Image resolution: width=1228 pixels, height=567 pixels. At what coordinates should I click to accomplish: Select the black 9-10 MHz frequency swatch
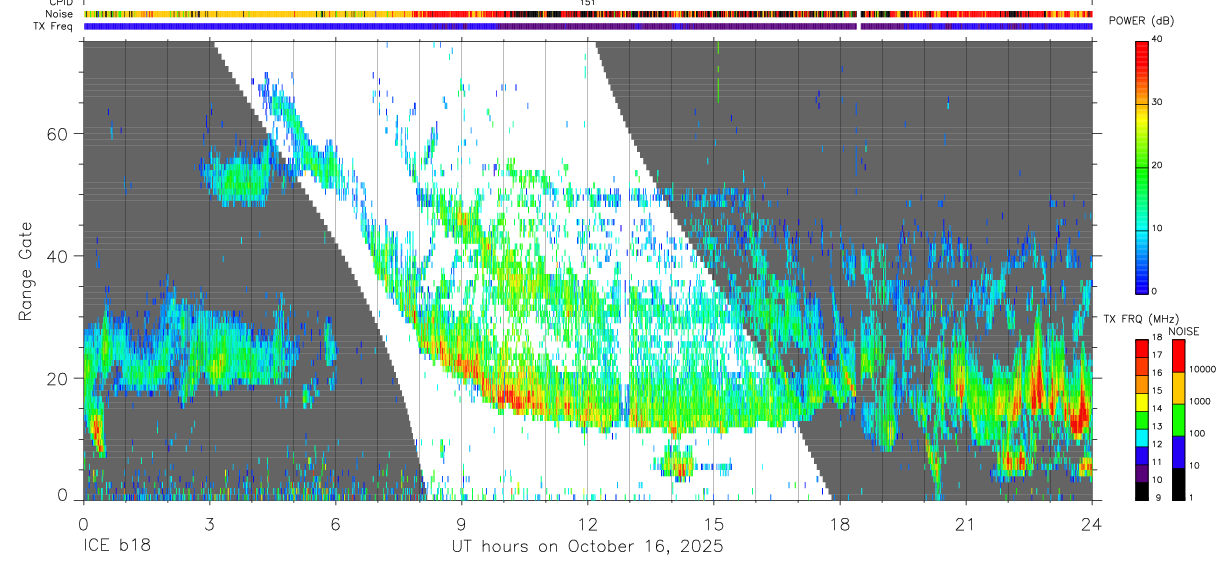click(x=1141, y=490)
